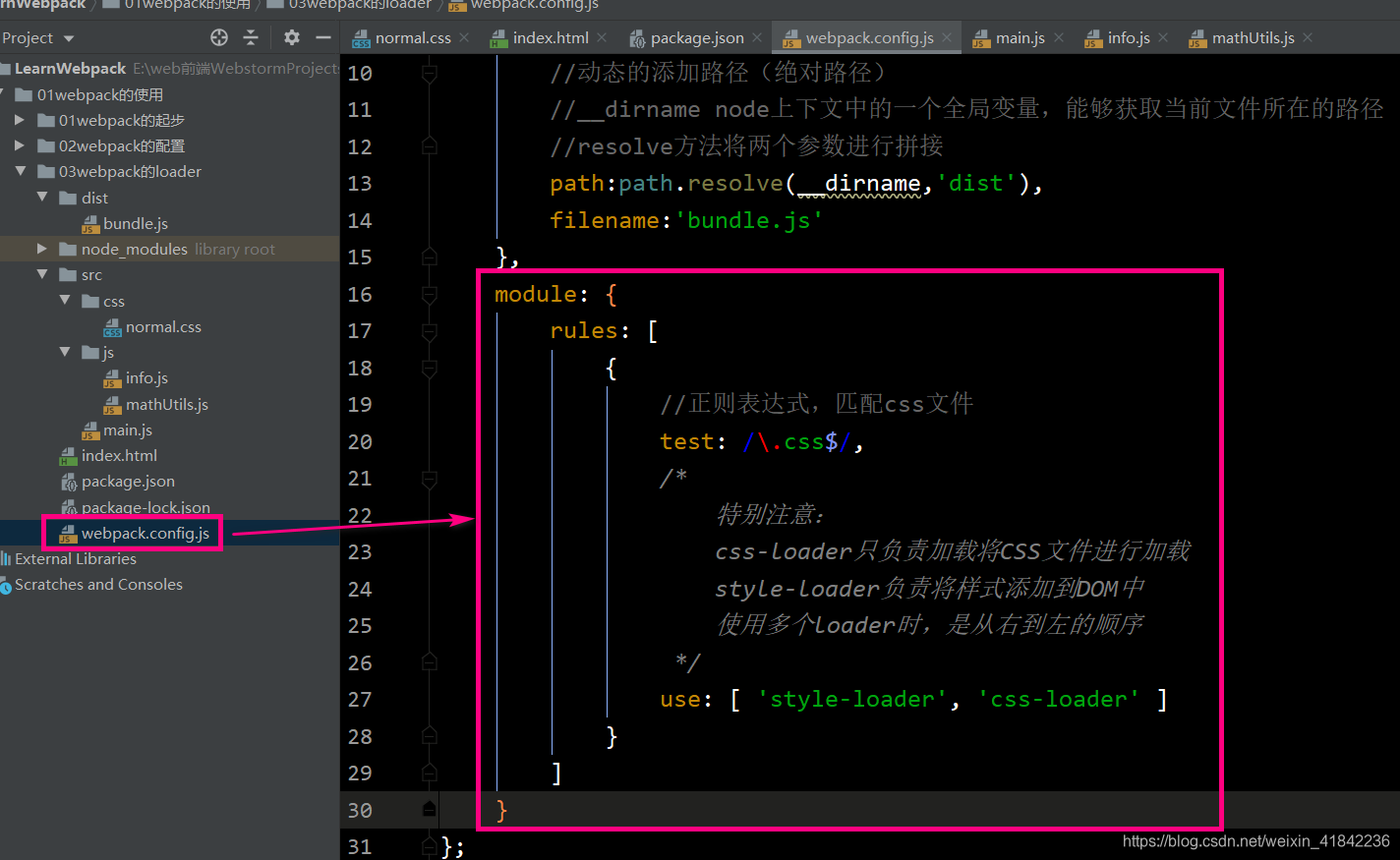
Task: Click line number 27 in gutter
Action: pos(360,700)
